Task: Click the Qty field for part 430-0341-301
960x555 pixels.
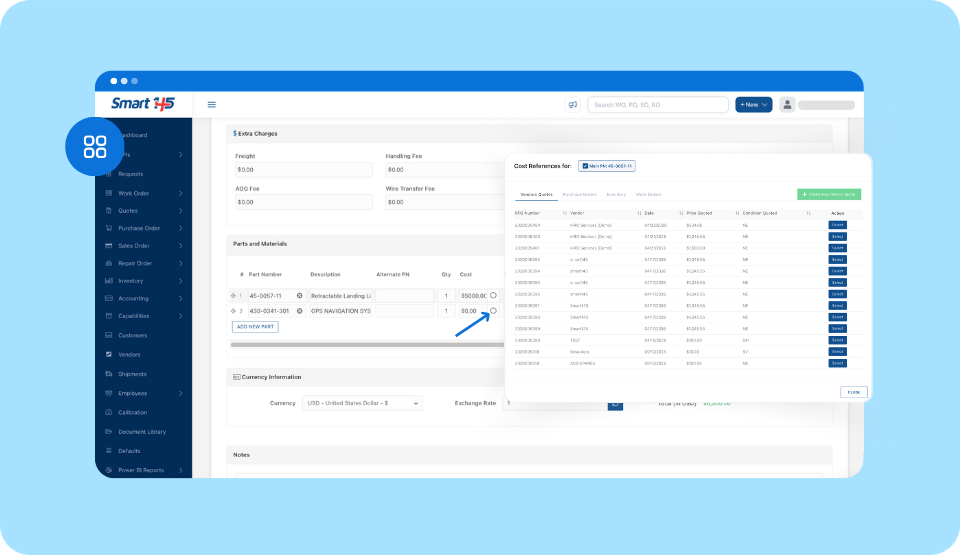Action: (446, 311)
